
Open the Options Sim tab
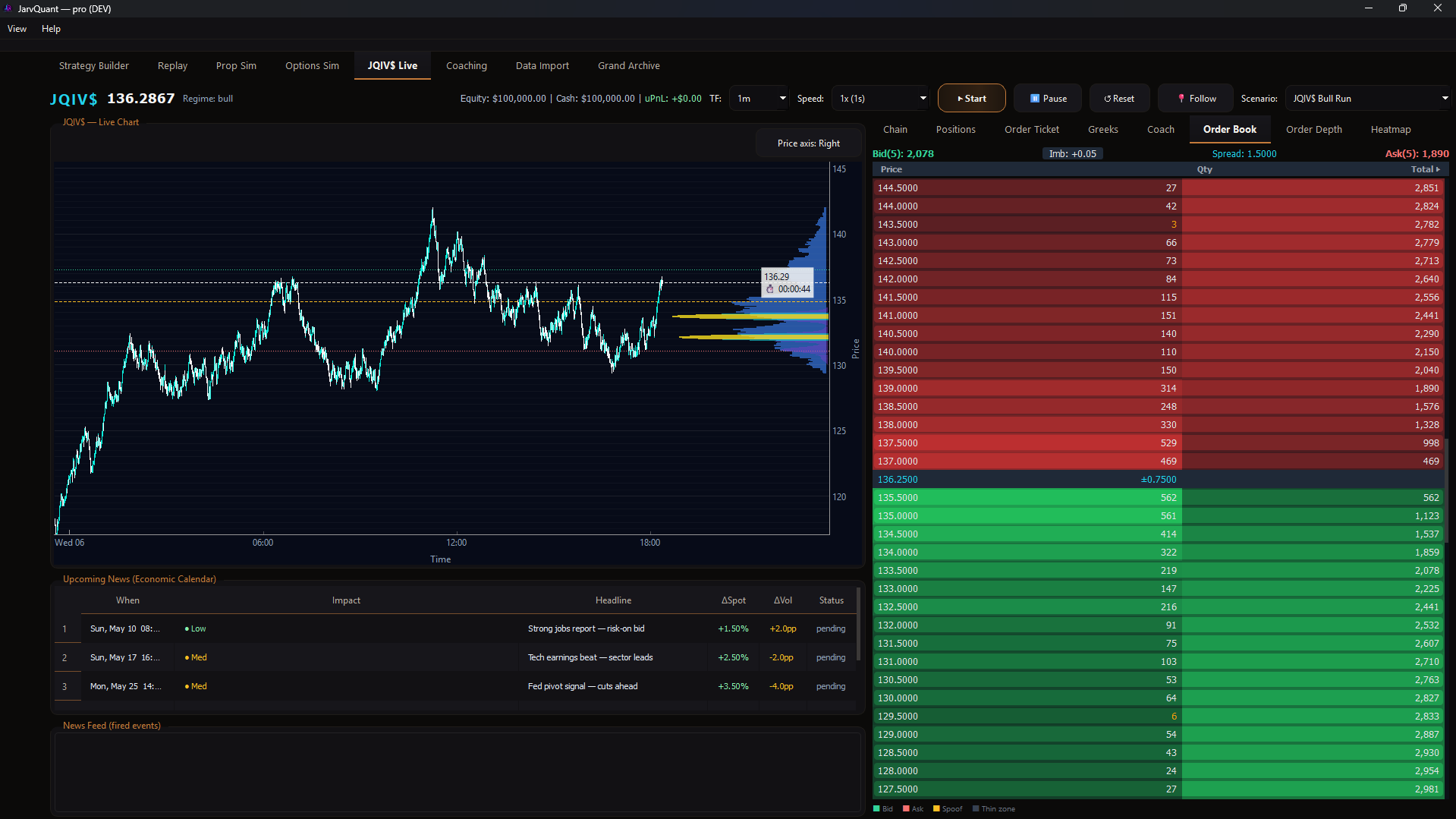tap(312, 66)
